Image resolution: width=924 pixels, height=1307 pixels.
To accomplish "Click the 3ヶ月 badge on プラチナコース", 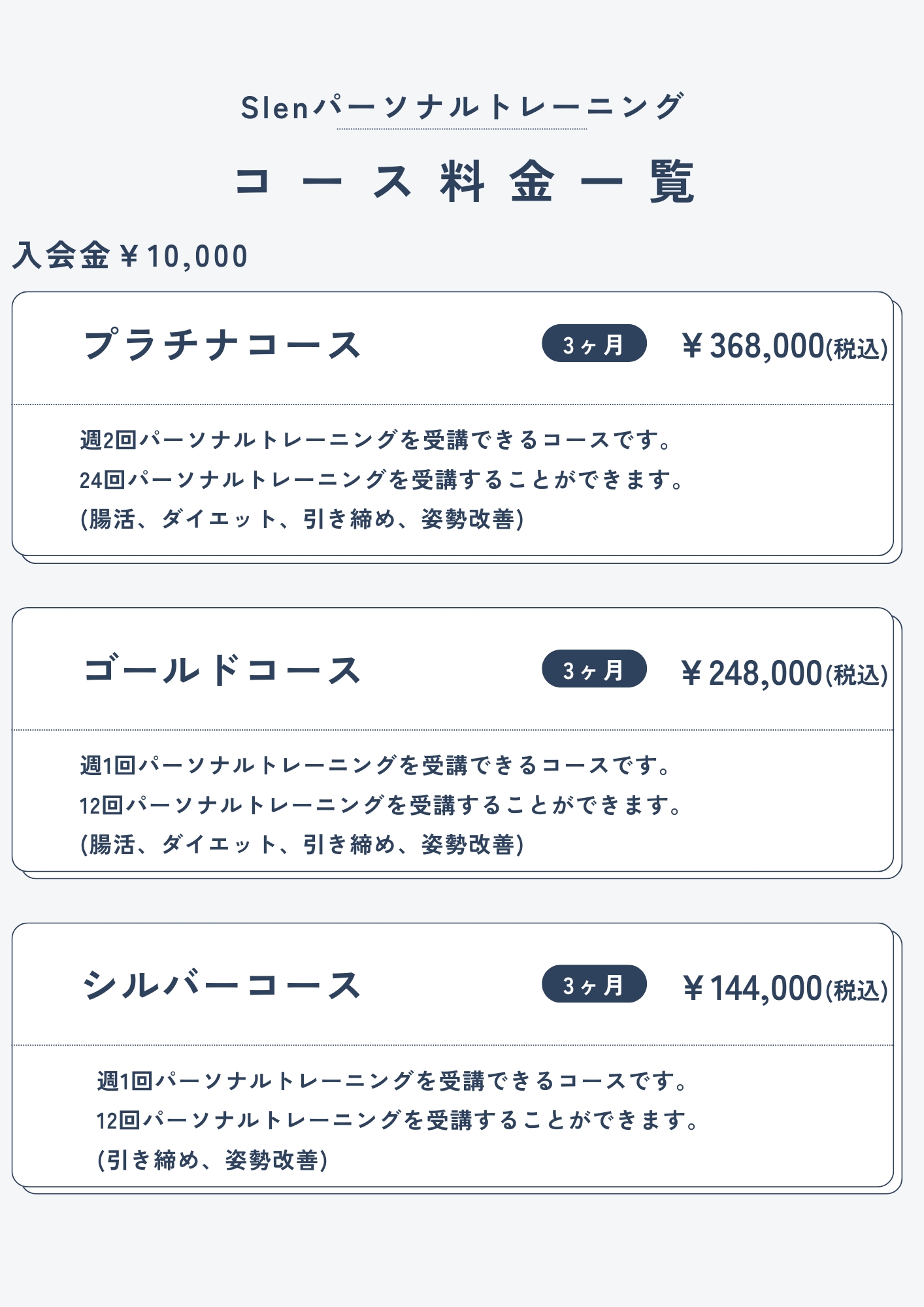I will [x=593, y=344].
